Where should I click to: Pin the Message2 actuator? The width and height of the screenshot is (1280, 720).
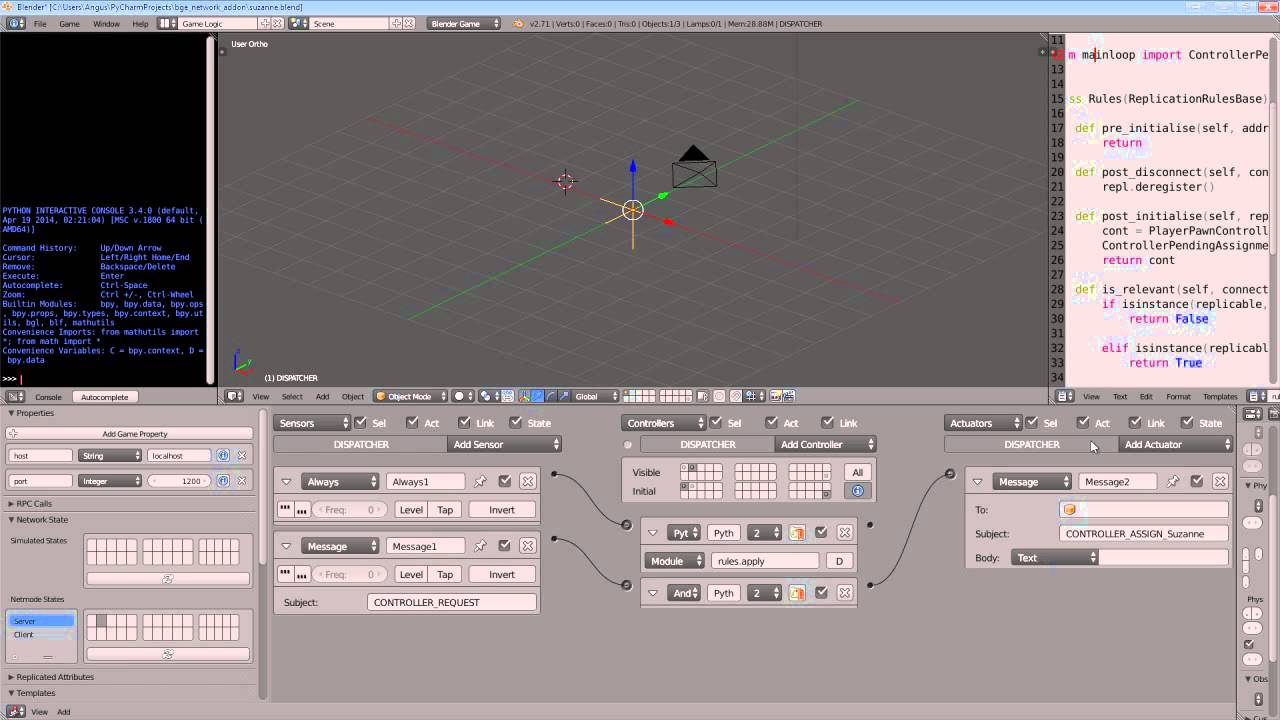1172,482
